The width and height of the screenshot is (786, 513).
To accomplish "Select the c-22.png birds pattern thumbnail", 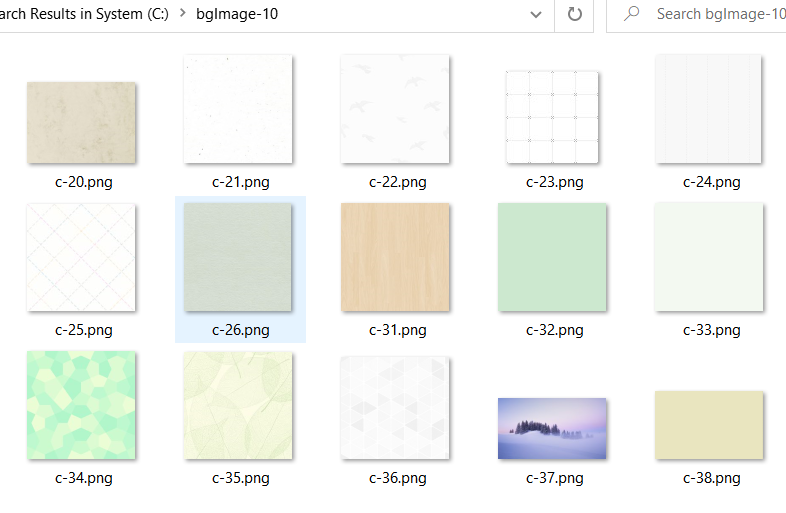I will (x=395, y=109).
